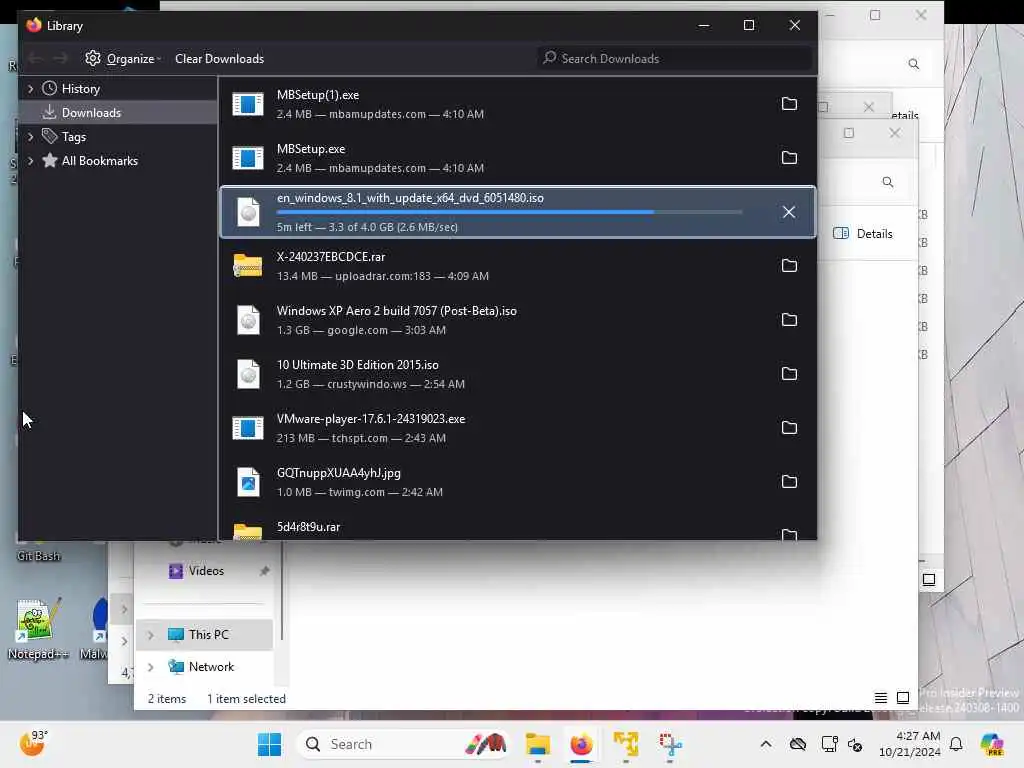Show 10 Ultimate 3D Edition iso in folder
The width and height of the screenshot is (1024, 768).
point(789,374)
